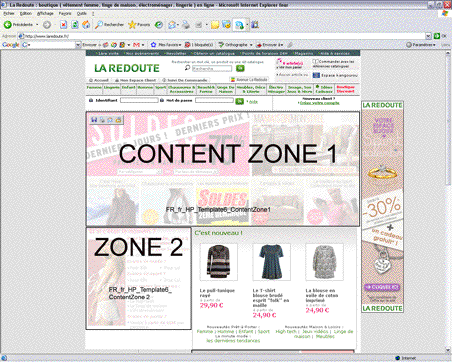454x363 pixels.
Task: Click the Espace Kangourou icon
Action: tap(316, 75)
